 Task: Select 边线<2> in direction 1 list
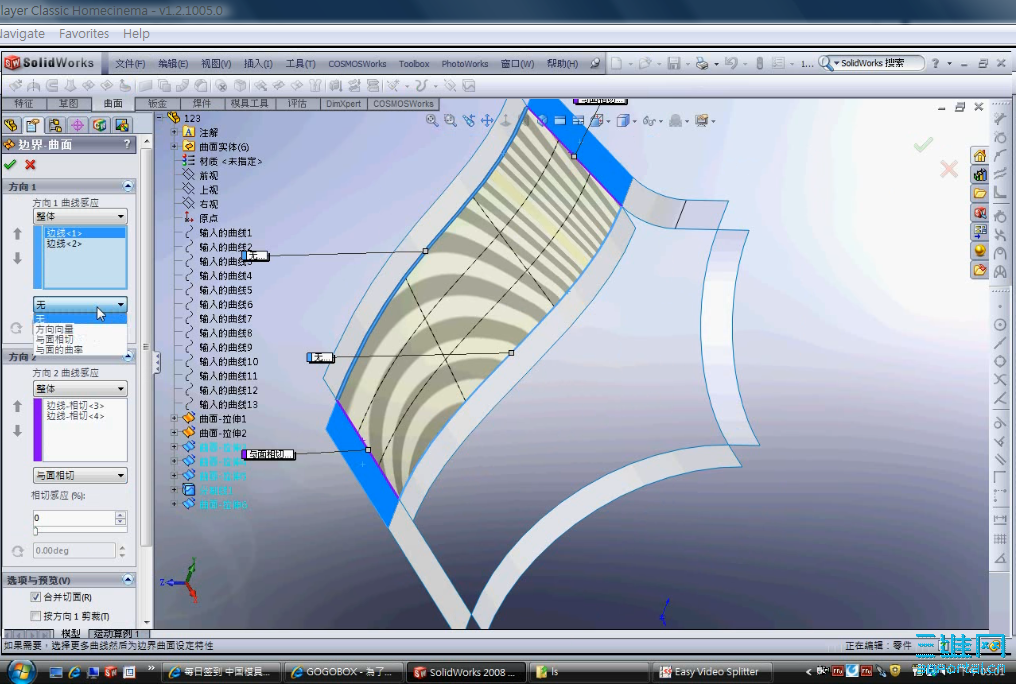coord(64,244)
